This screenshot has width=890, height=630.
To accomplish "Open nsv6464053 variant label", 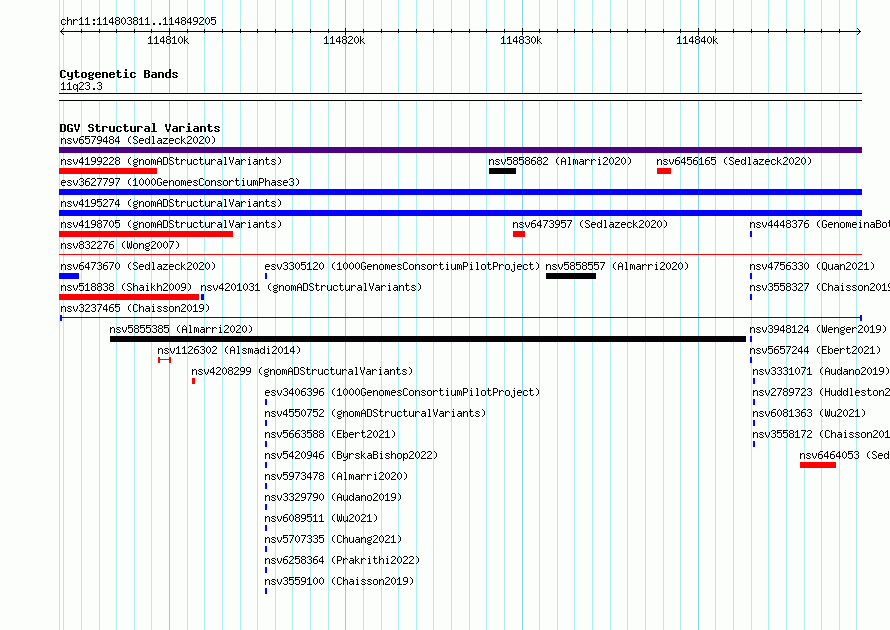I will [845, 455].
